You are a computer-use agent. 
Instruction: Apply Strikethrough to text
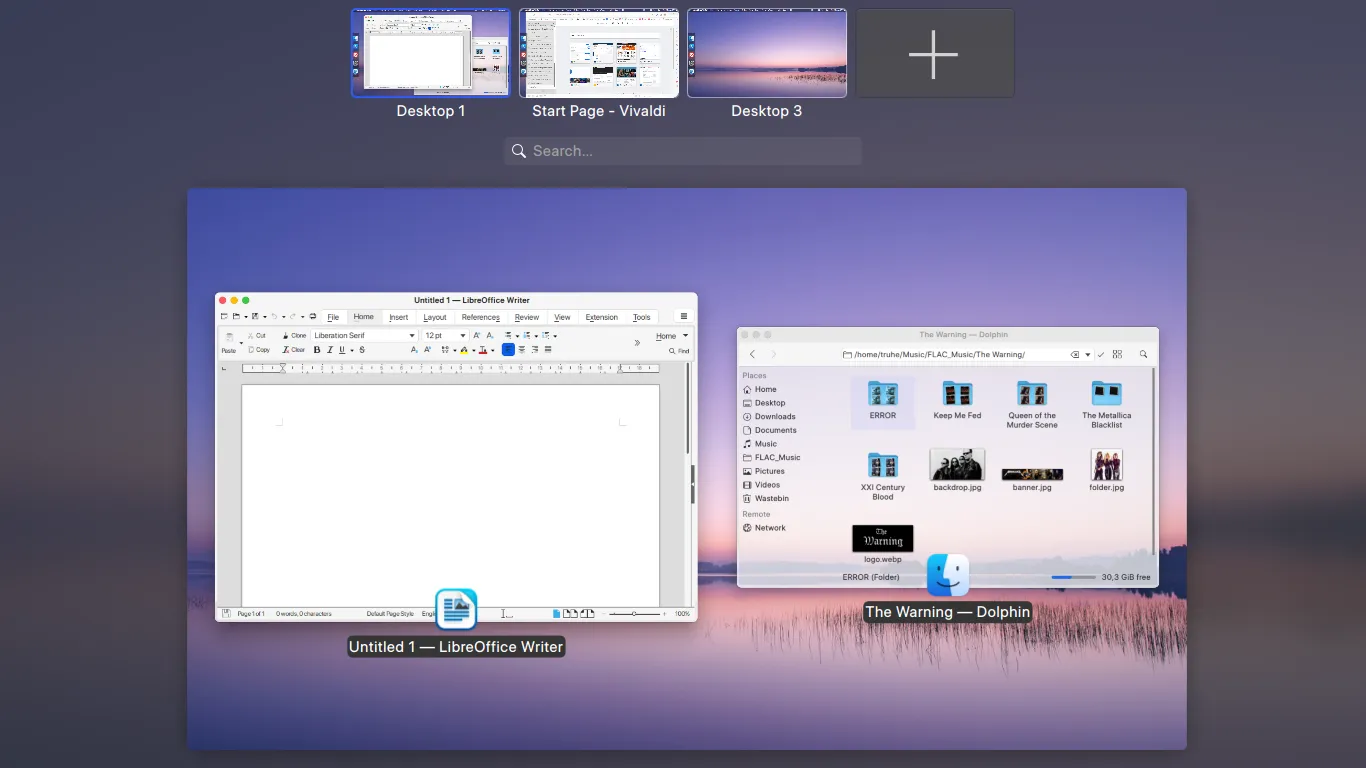tap(361, 350)
